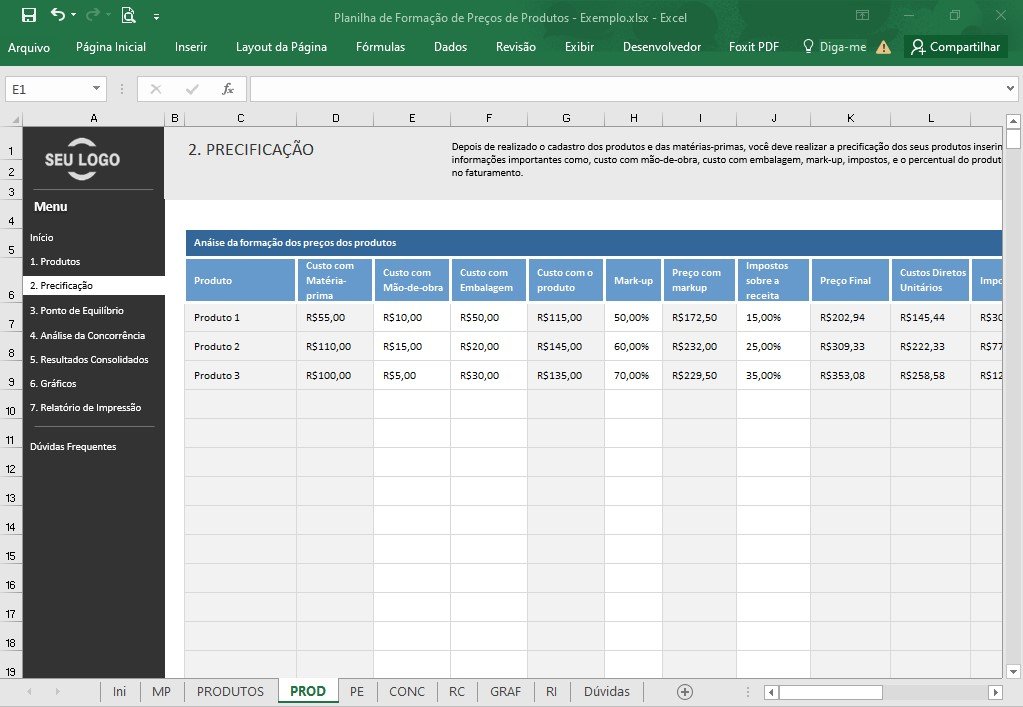This screenshot has height=707, width=1023.
Task: Click the vertical scrollbar down arrow
Action: click(1013, 671)
